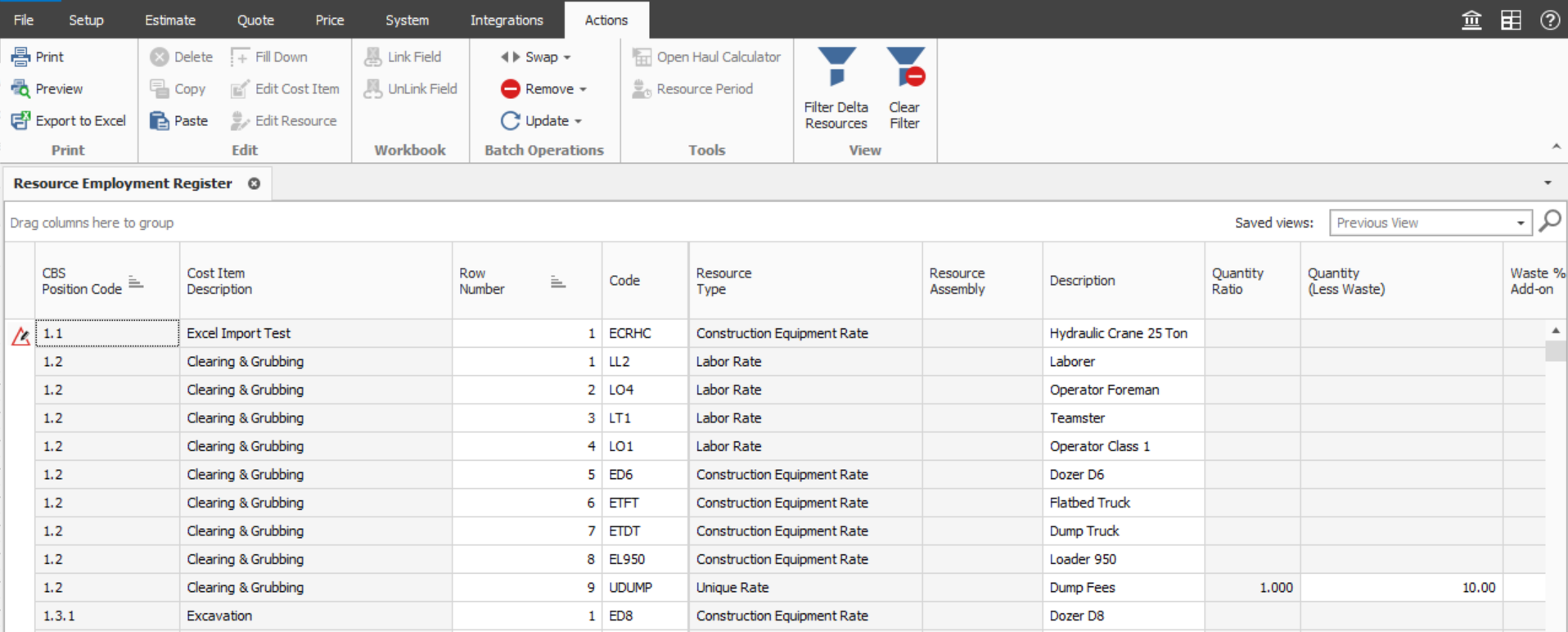This screenshot has width=1568, height=632.
Task: Export to Excel via ribbon icon
Action: pos(20,120)
